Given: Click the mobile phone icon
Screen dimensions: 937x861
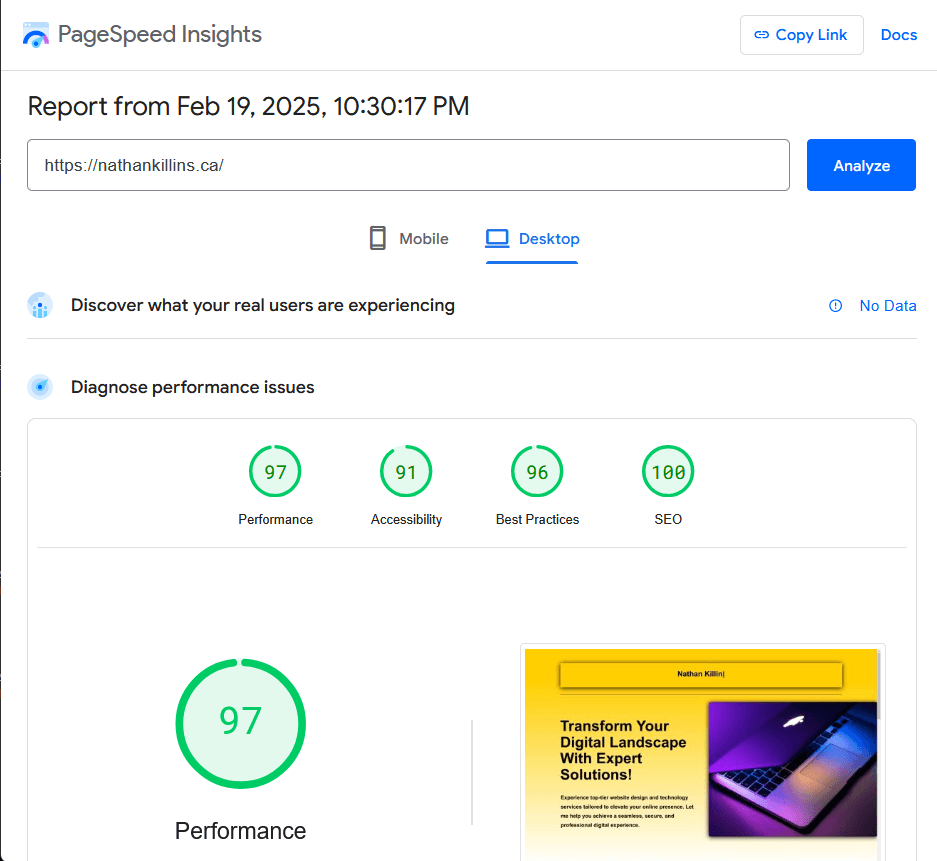Looking at the screenshot, I should point(378,239).
